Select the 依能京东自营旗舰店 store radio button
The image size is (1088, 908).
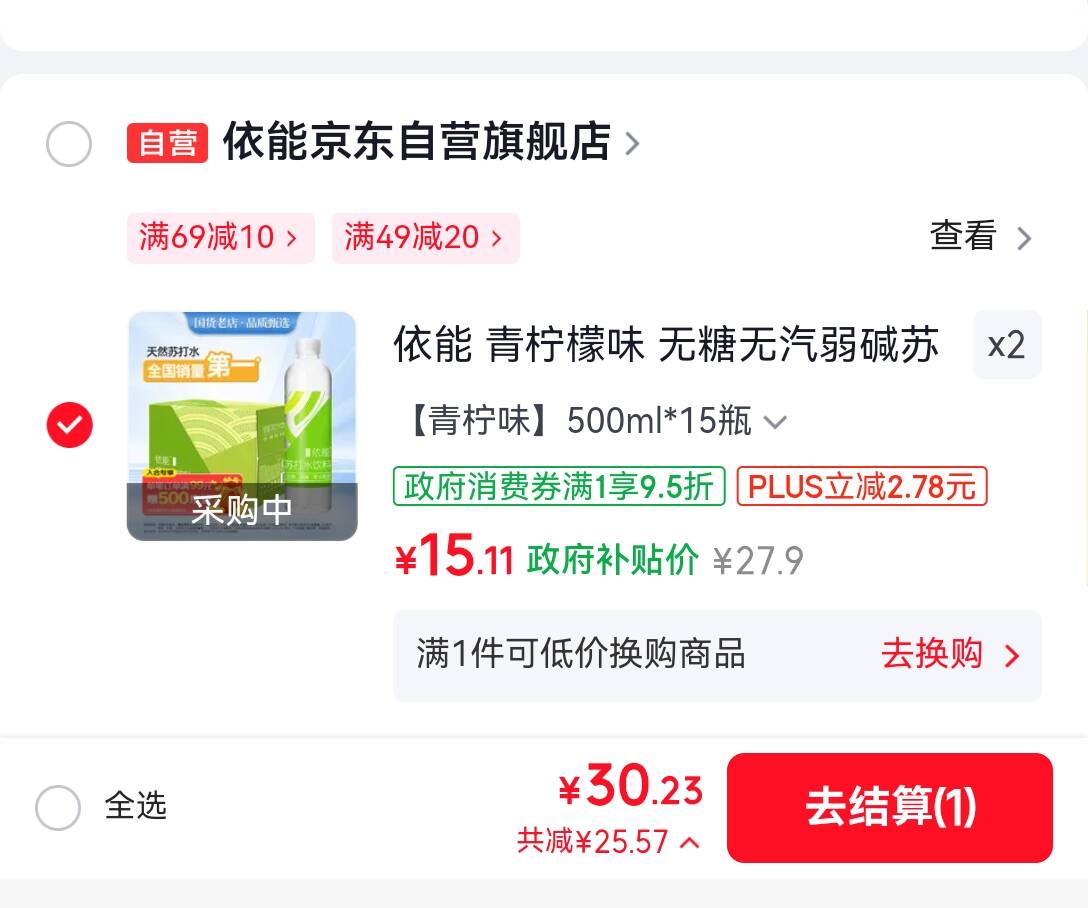pyautogui.click(x=69, y=144)
